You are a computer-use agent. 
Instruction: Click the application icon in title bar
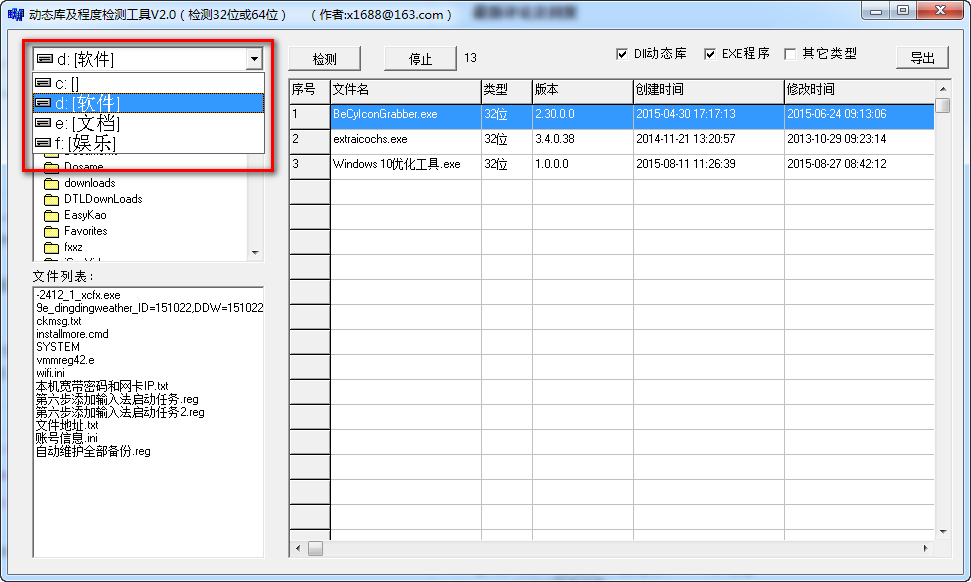pyautogui.click(x=15, y=14)
